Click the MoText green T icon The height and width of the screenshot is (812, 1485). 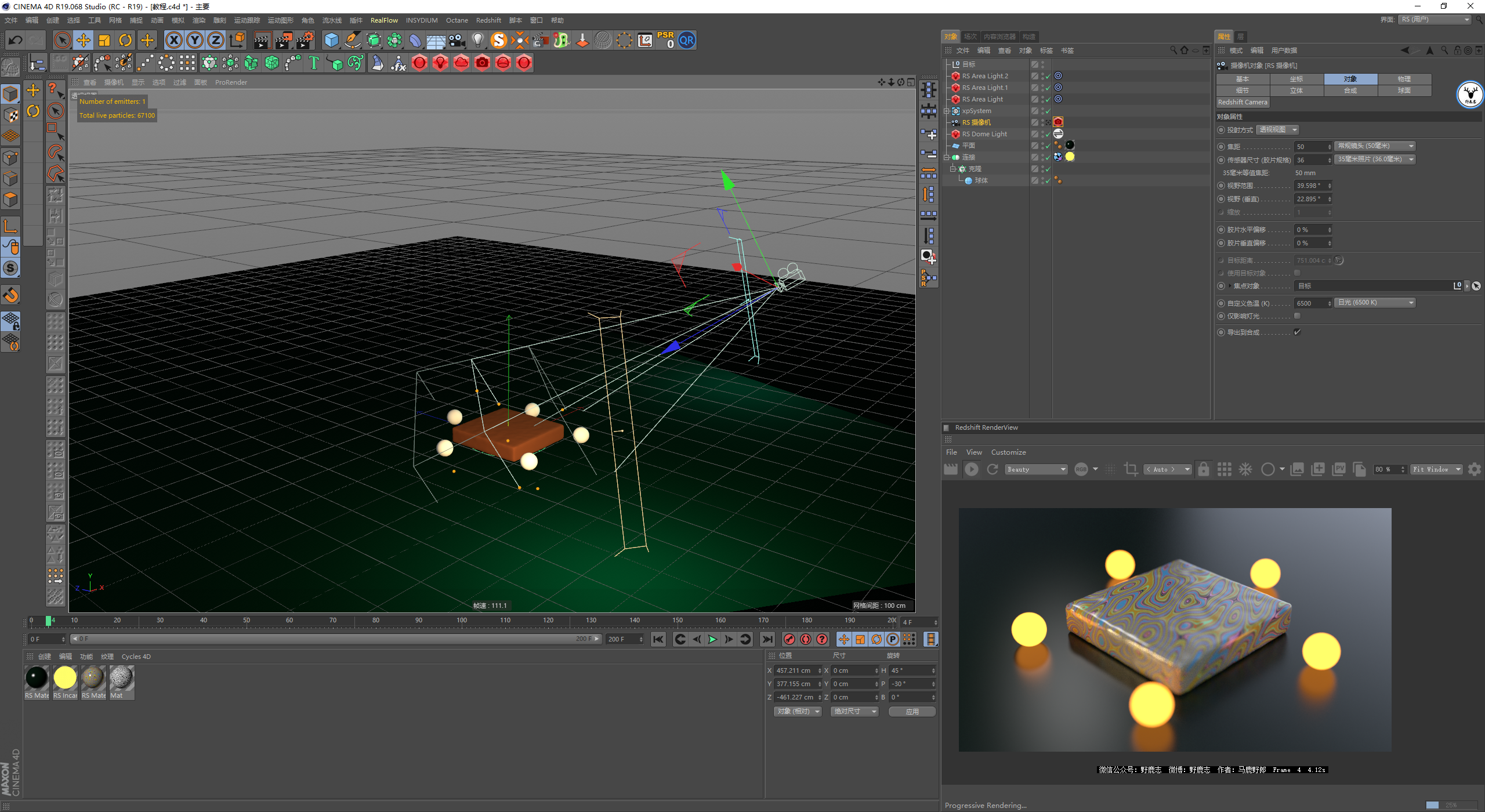click(314, 63)
